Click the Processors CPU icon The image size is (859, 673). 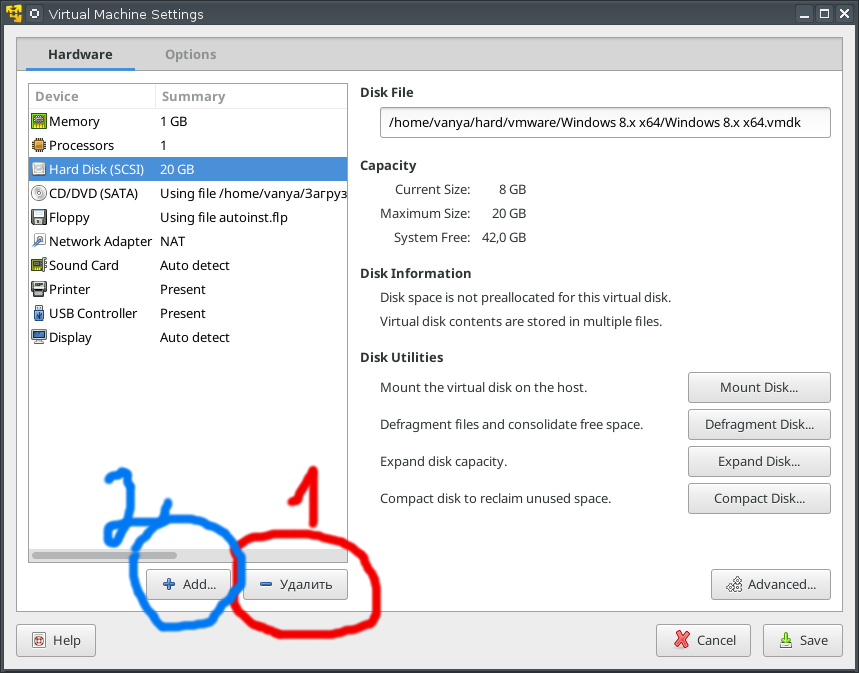tap(39, 145)
